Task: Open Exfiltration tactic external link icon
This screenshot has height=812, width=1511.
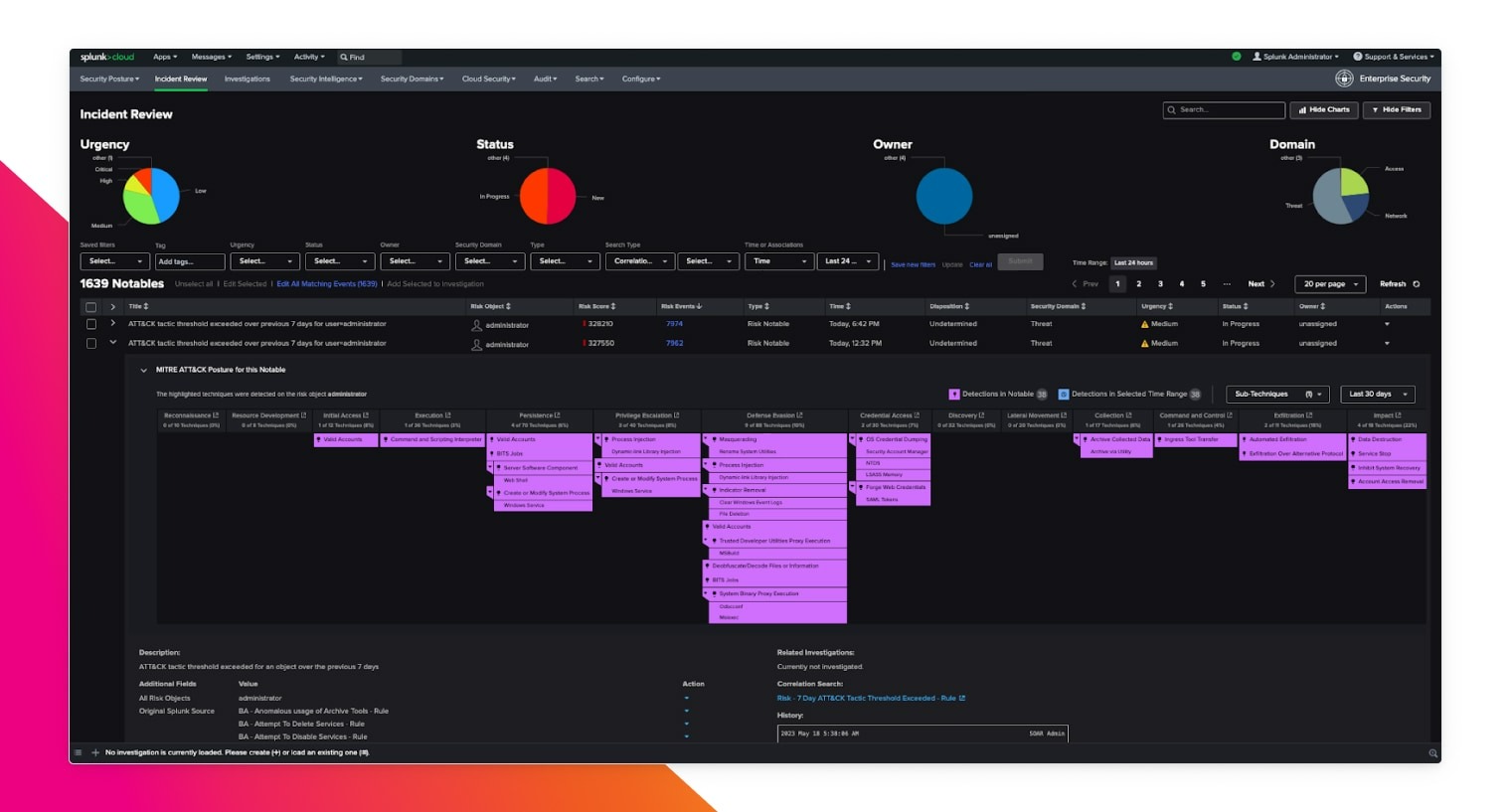Action: coord(1309,415)
